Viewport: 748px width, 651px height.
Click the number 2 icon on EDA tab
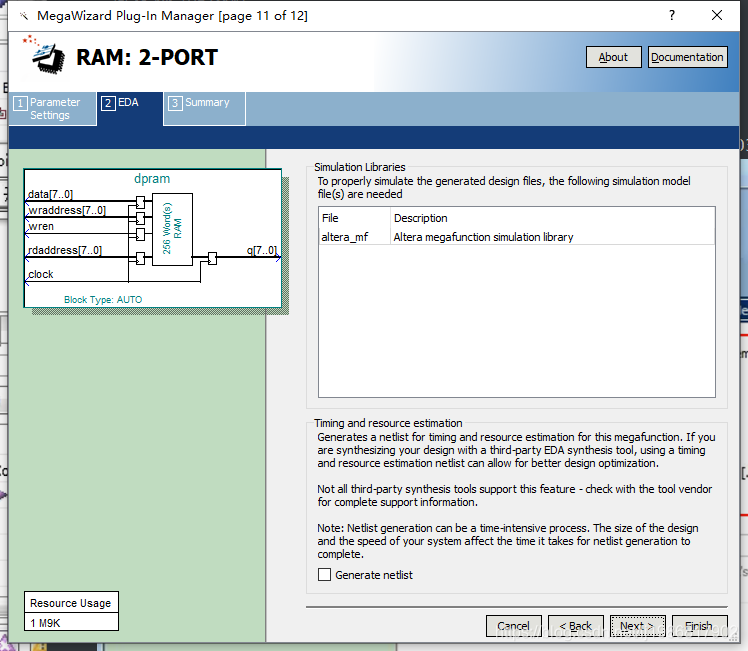(108, 103)
